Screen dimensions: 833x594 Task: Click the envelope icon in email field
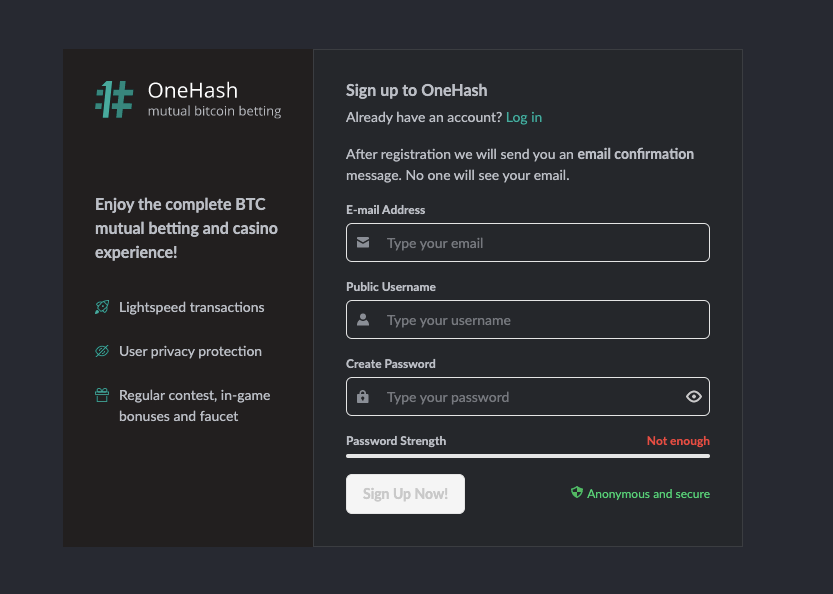[363, 243]
